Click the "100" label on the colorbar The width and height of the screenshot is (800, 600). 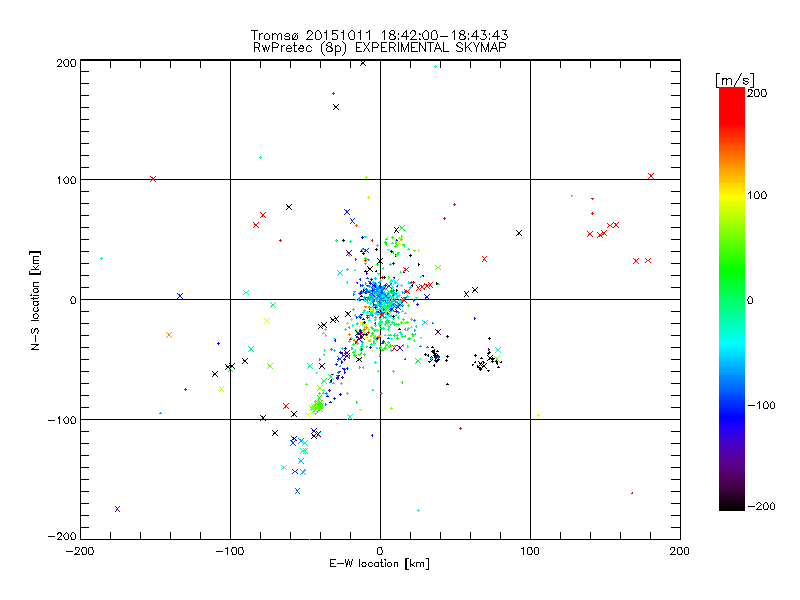click(x=757, y=195)
